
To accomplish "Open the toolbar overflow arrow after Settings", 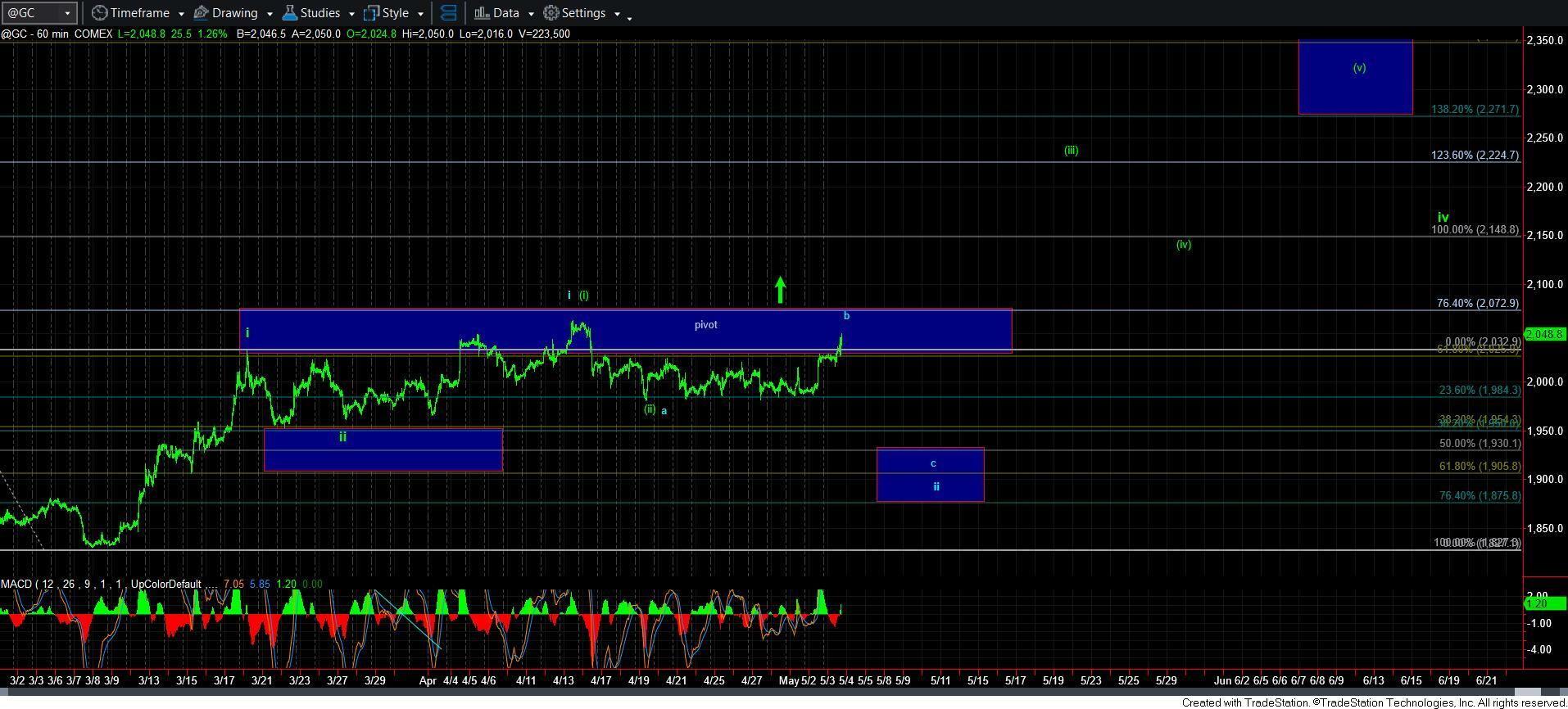I will pyautogui.click(x=629, y=16).
